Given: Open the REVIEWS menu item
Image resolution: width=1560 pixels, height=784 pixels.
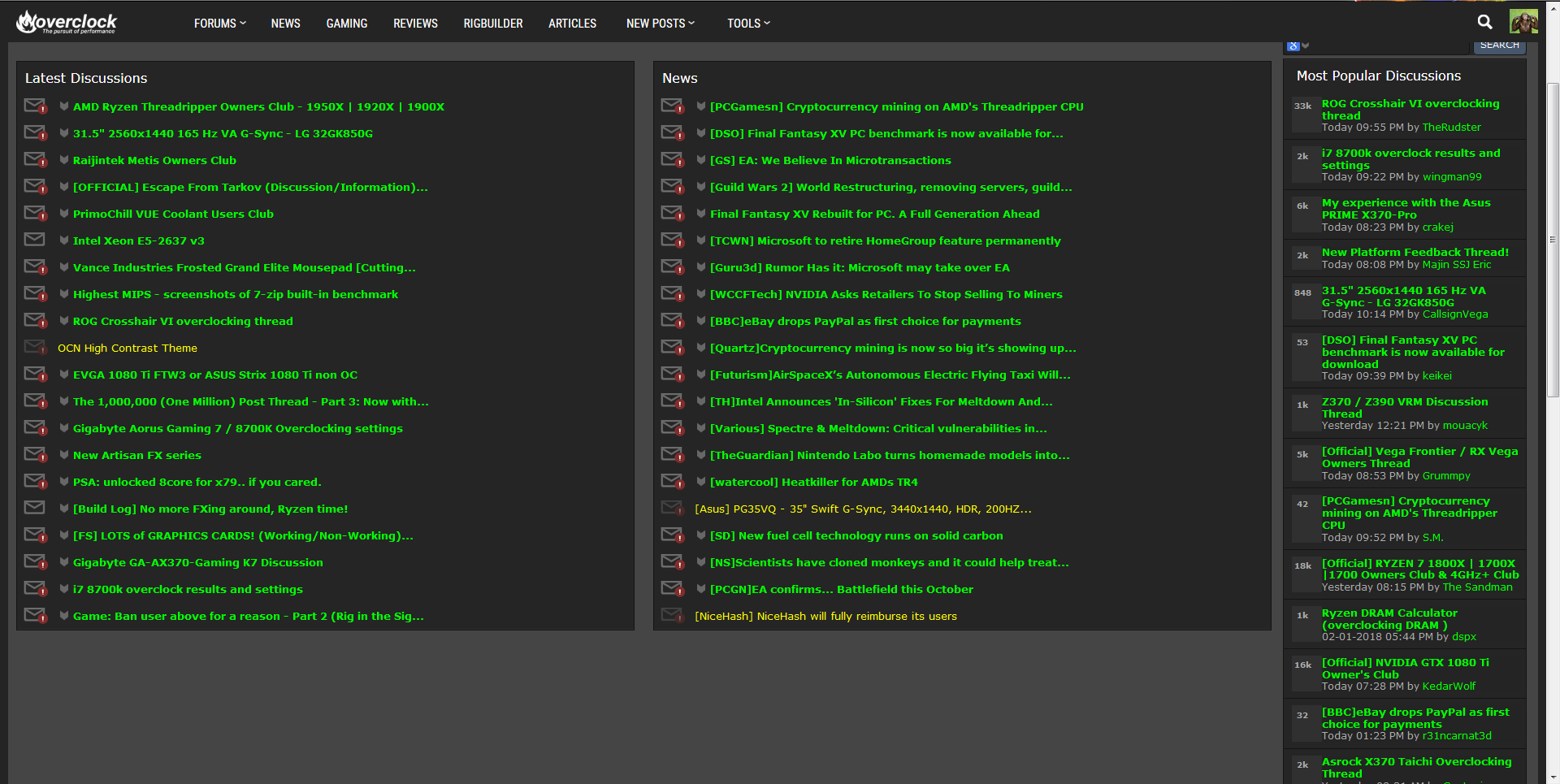Looking at the screenshot, I should [415, 24].
